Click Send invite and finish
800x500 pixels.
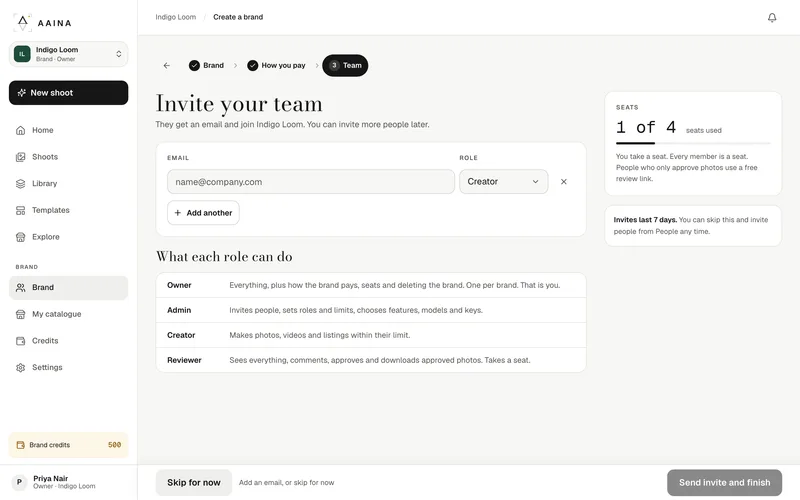(x=724, y=482)
